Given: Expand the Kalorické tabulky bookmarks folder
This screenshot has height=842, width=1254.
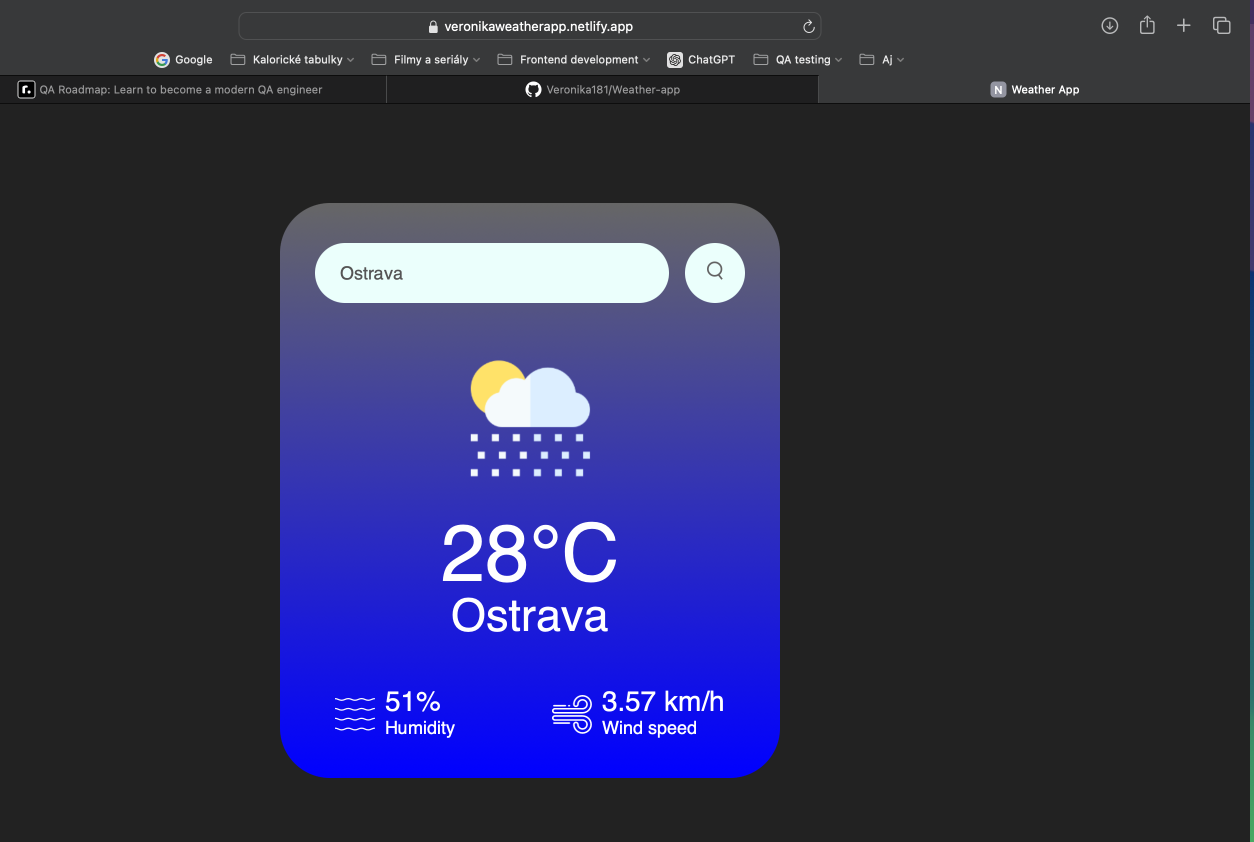Looking at the screenshot, I should tap(291, 60).
